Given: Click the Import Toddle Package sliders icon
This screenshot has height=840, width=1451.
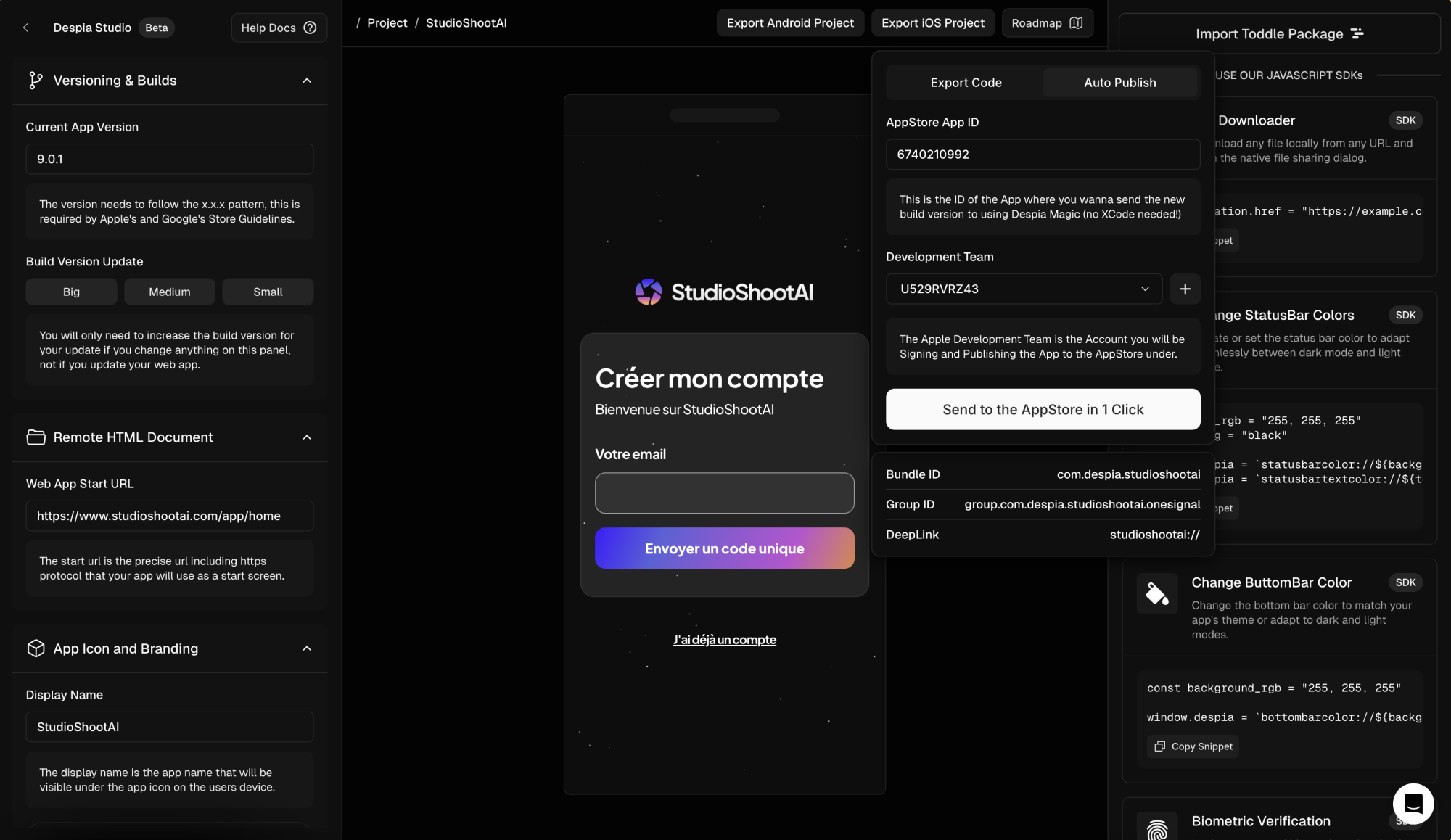Looking at the screenshot, I should coord(1357,33).
